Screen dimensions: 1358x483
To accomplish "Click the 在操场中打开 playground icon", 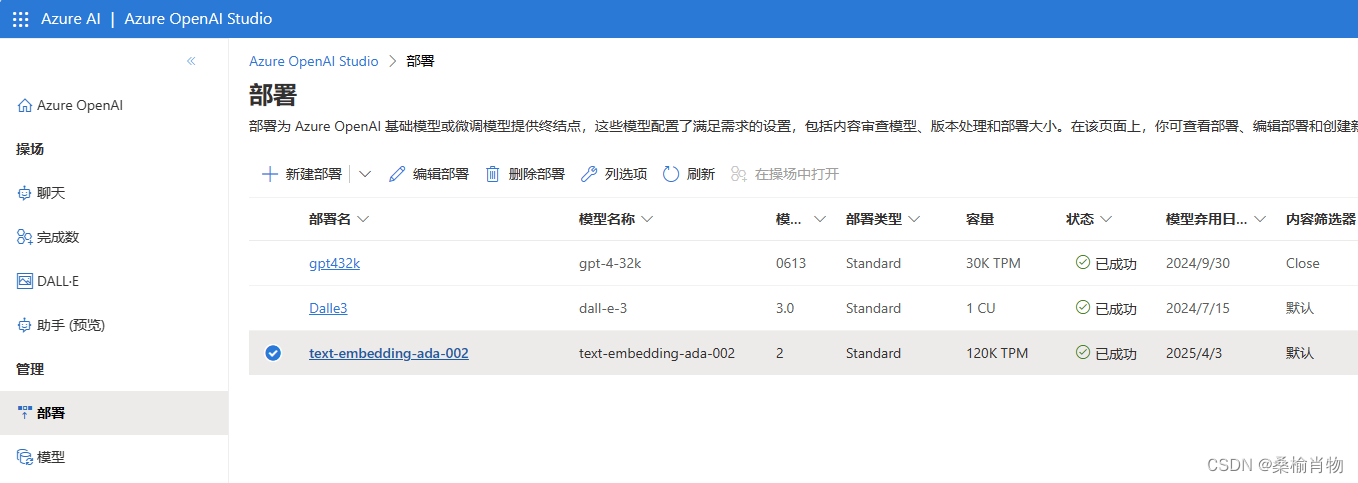I will 739,174.
